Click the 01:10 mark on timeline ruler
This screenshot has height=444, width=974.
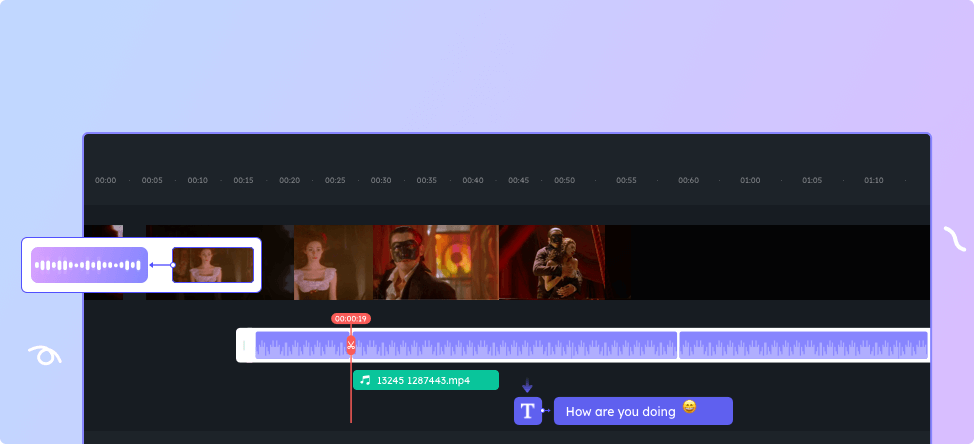click(873, 181)
